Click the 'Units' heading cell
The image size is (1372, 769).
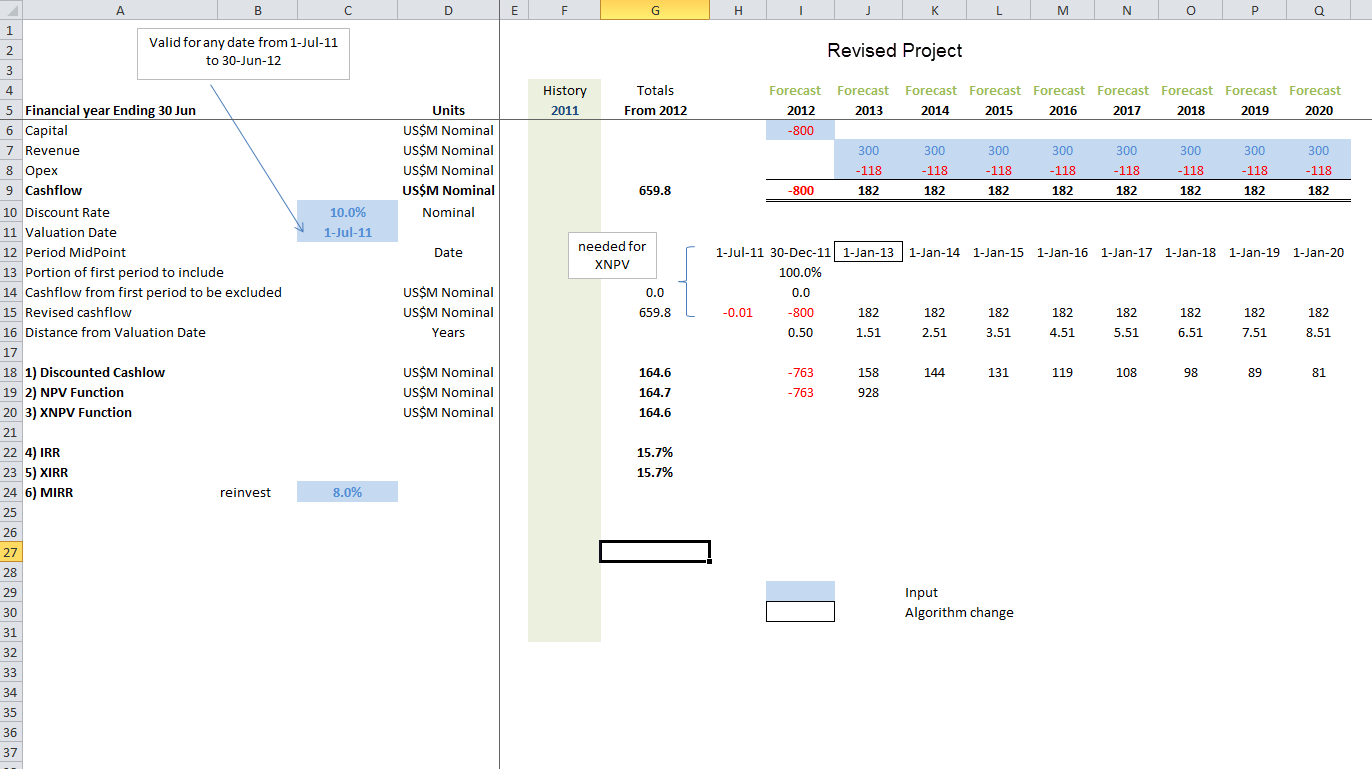448,110
